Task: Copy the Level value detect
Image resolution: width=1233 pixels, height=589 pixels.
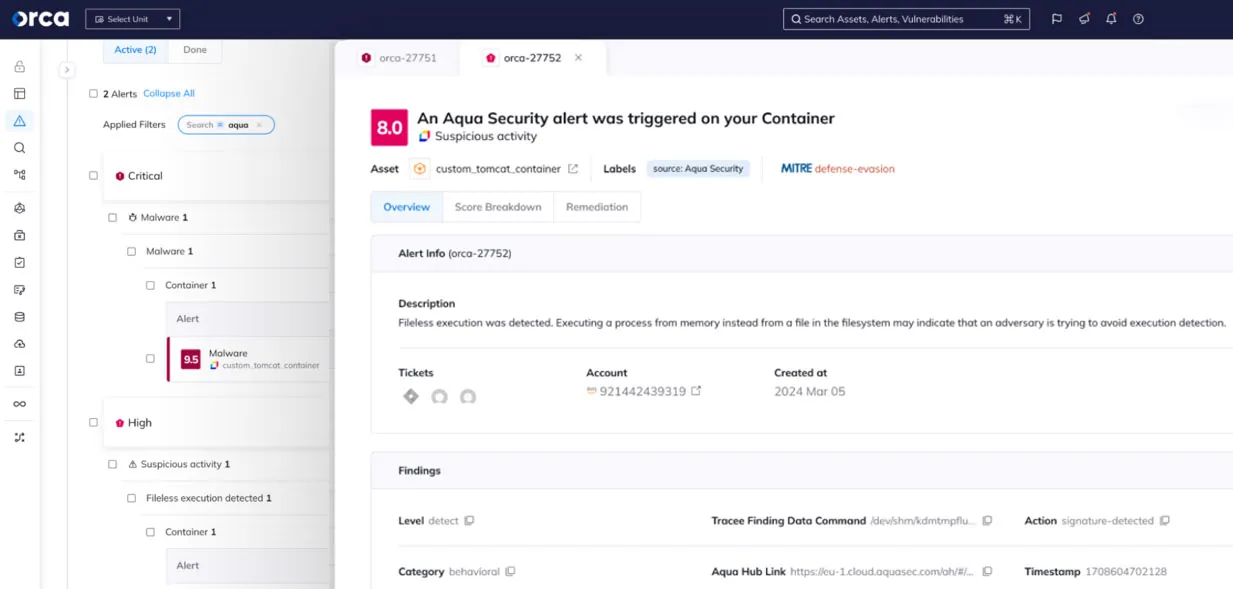Action: click(x=469, y=521)
